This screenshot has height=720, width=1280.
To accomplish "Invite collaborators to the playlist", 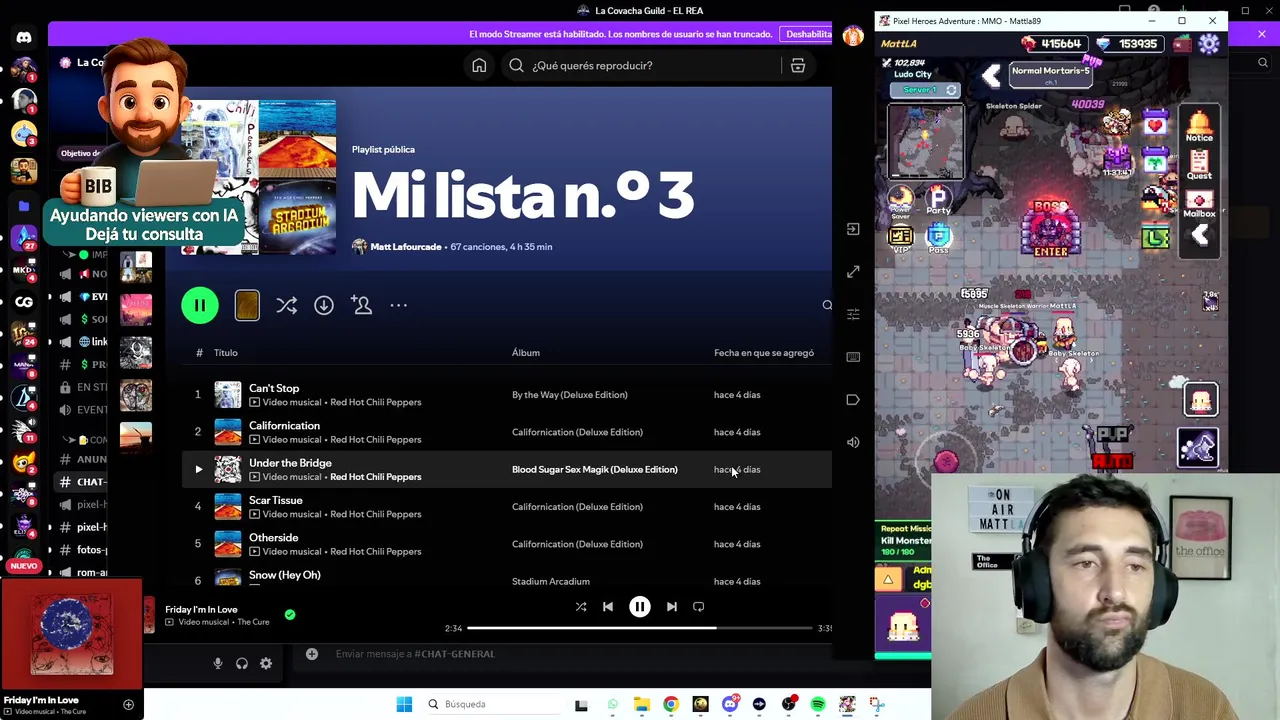I will [x=362, y=305].
